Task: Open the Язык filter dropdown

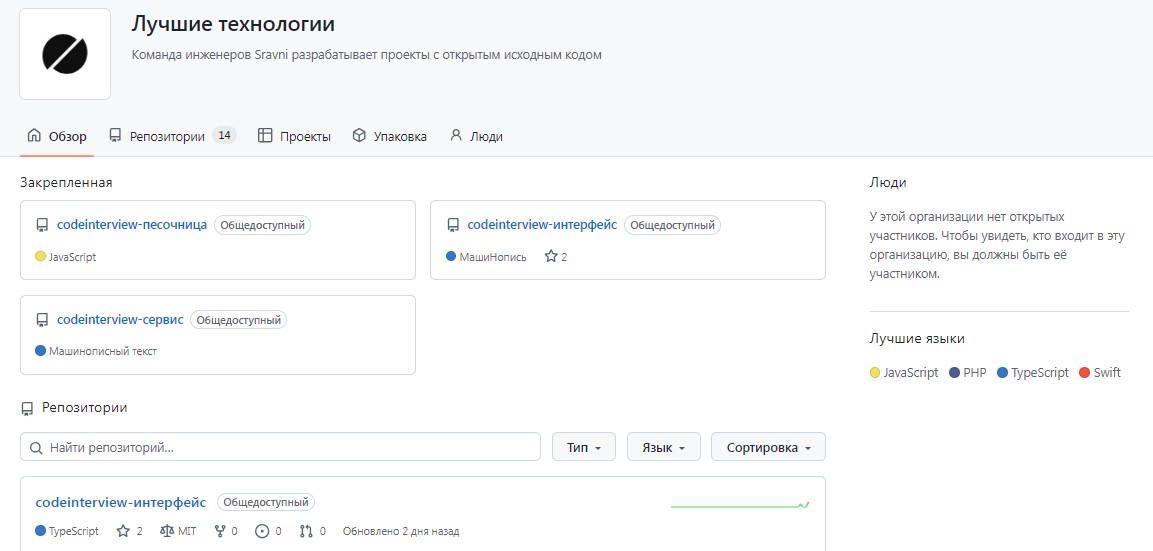Action: (x=662, y=447)
